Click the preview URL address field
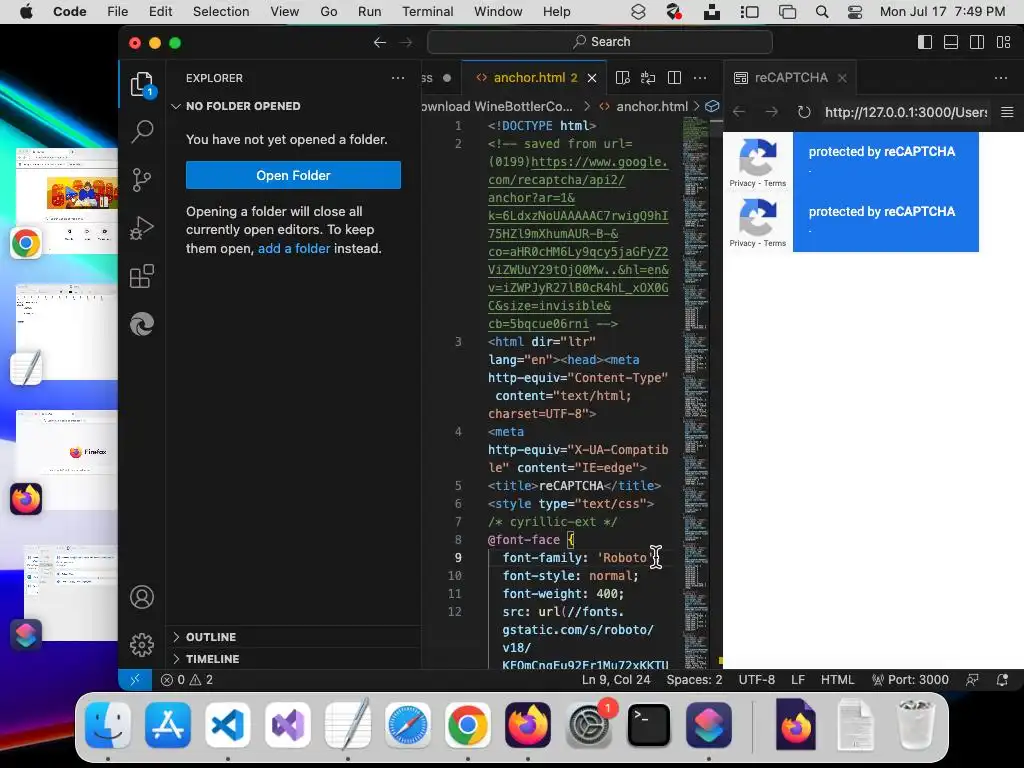This screenshot has width=1024, height=768. point(905,112)
